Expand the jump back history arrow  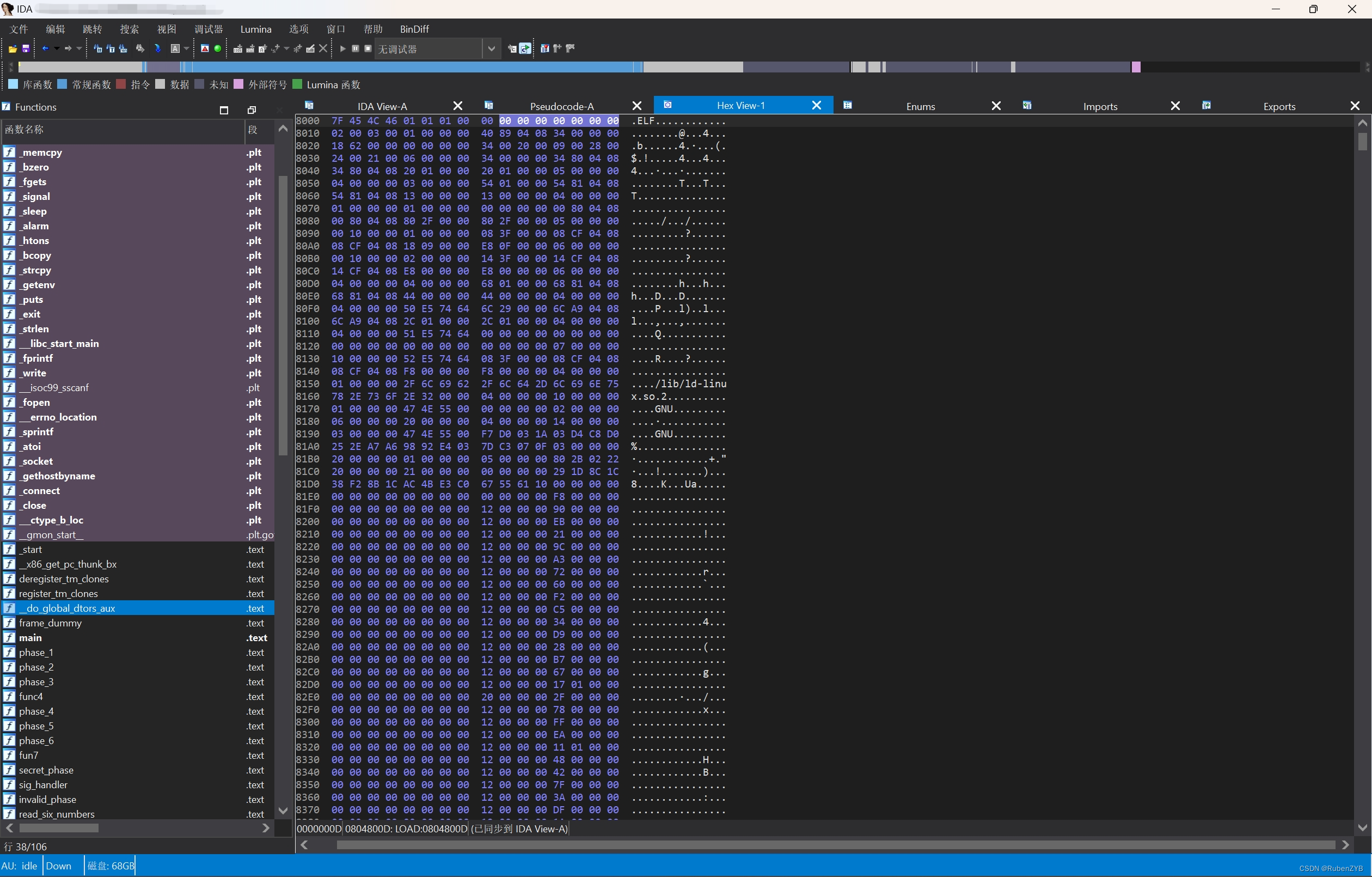click(x=57, y=49)
